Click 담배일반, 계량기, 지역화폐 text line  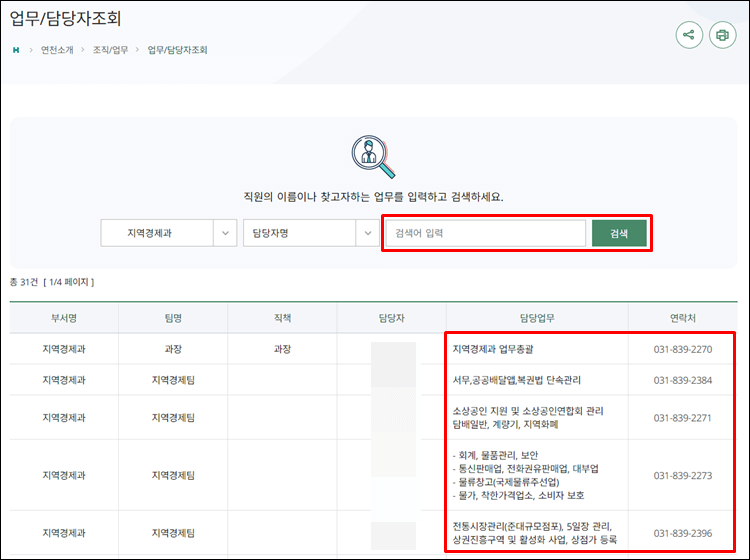[505, 425]
